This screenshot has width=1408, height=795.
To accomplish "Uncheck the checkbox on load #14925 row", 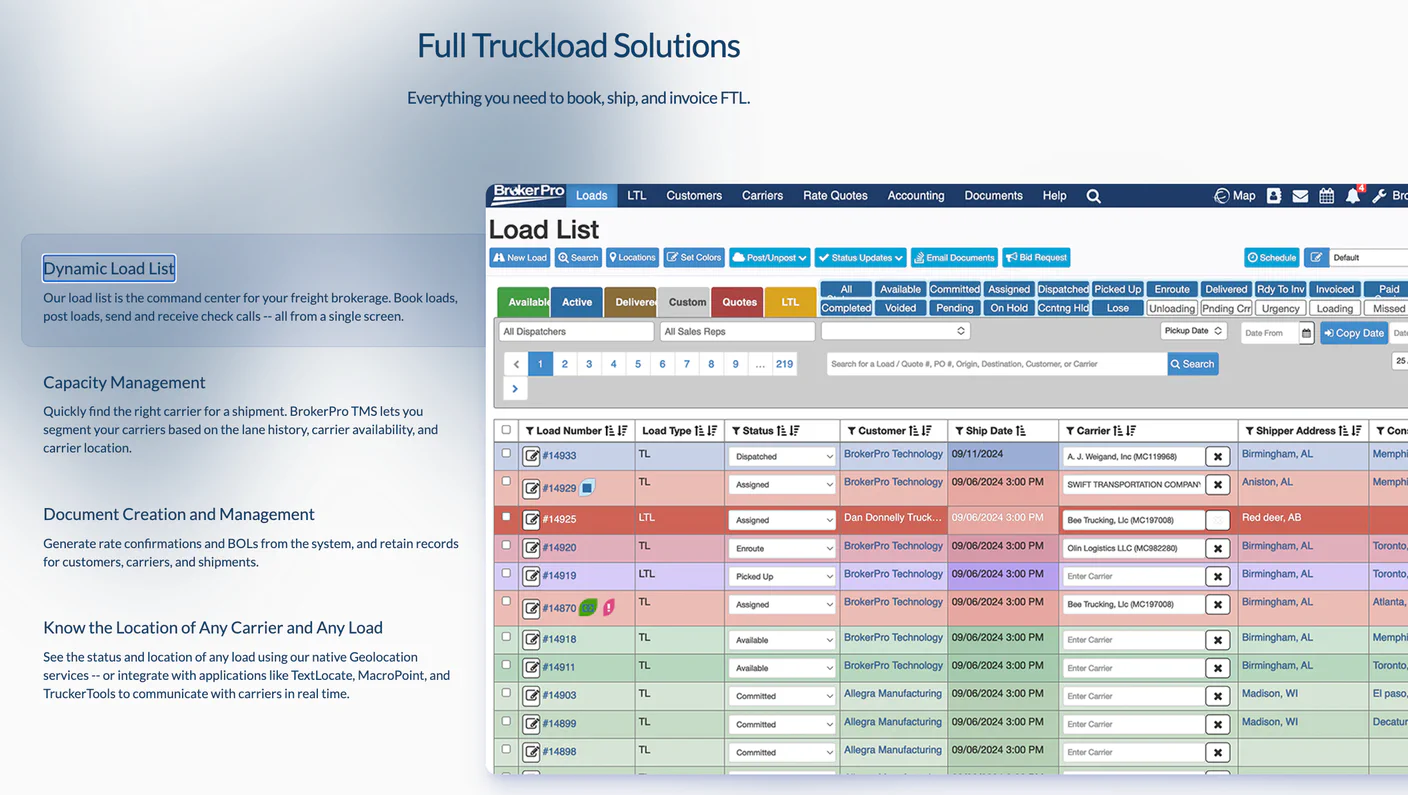I will (x=505, y=519).
